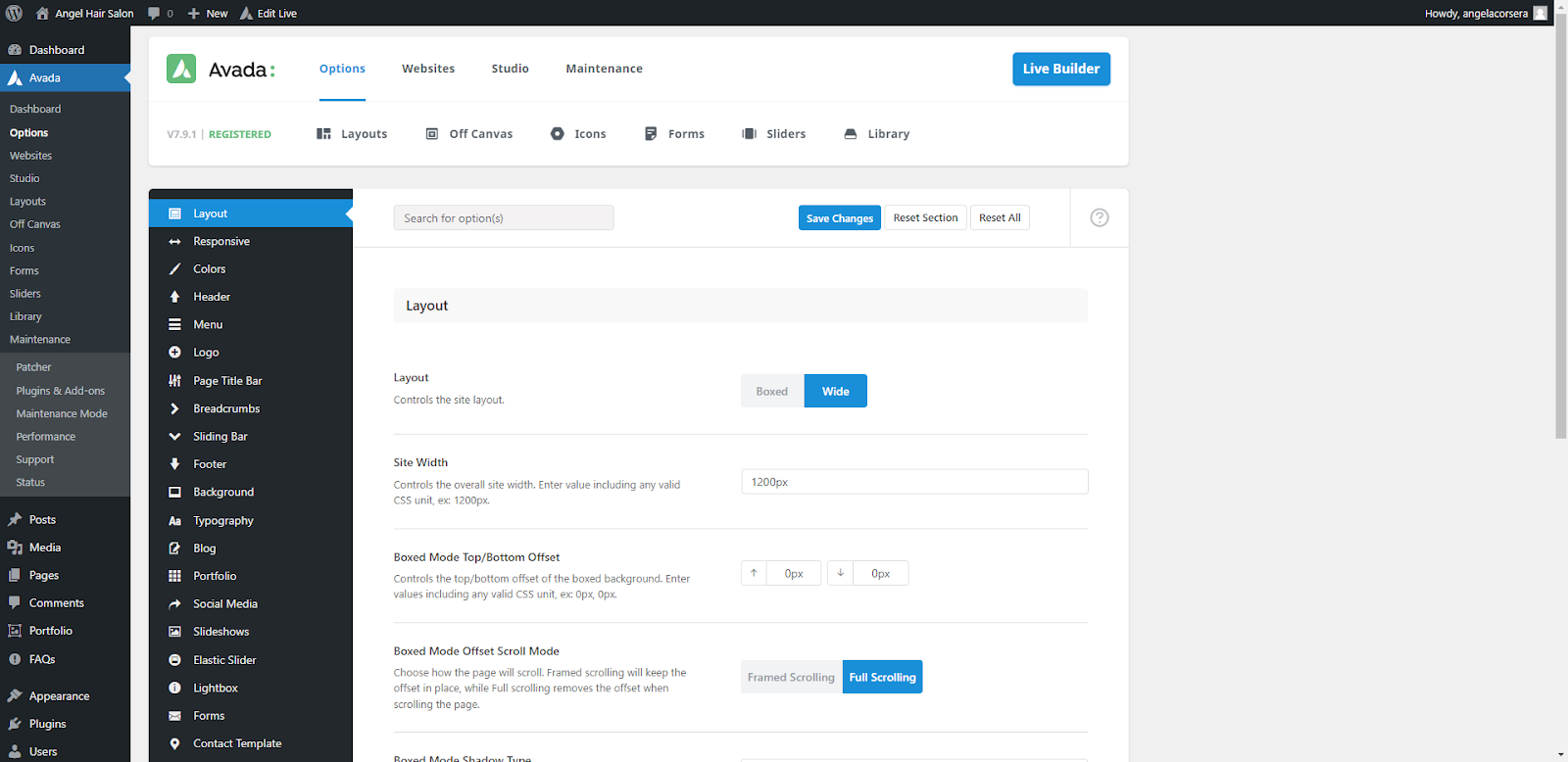
Task: Open the comments bubble icon in the admin bar
Action: (154, 14)
